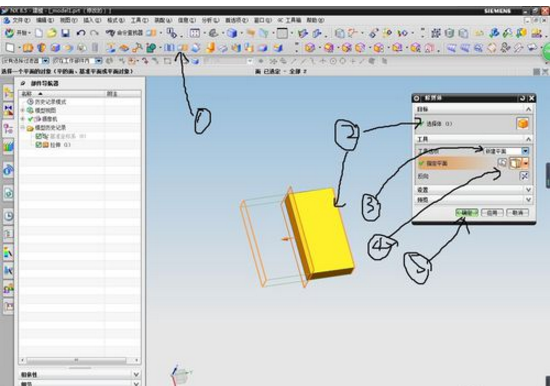
Task: Open the yellow folder Open-file icon
Action: click(x=52, y=33)
